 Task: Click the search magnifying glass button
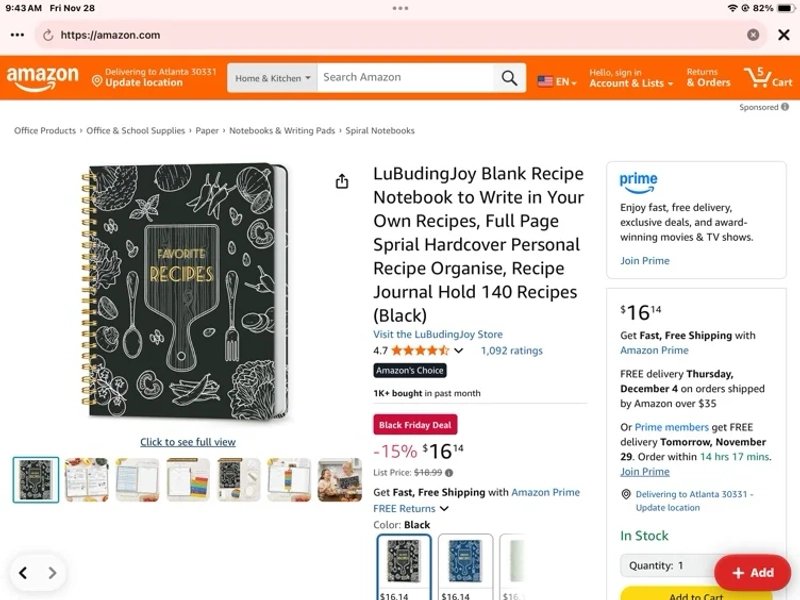click(509, 78)
